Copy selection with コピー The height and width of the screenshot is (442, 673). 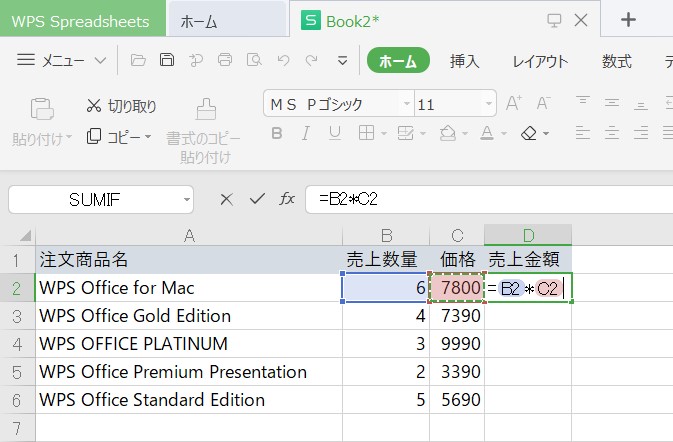(x=114, y=137)
